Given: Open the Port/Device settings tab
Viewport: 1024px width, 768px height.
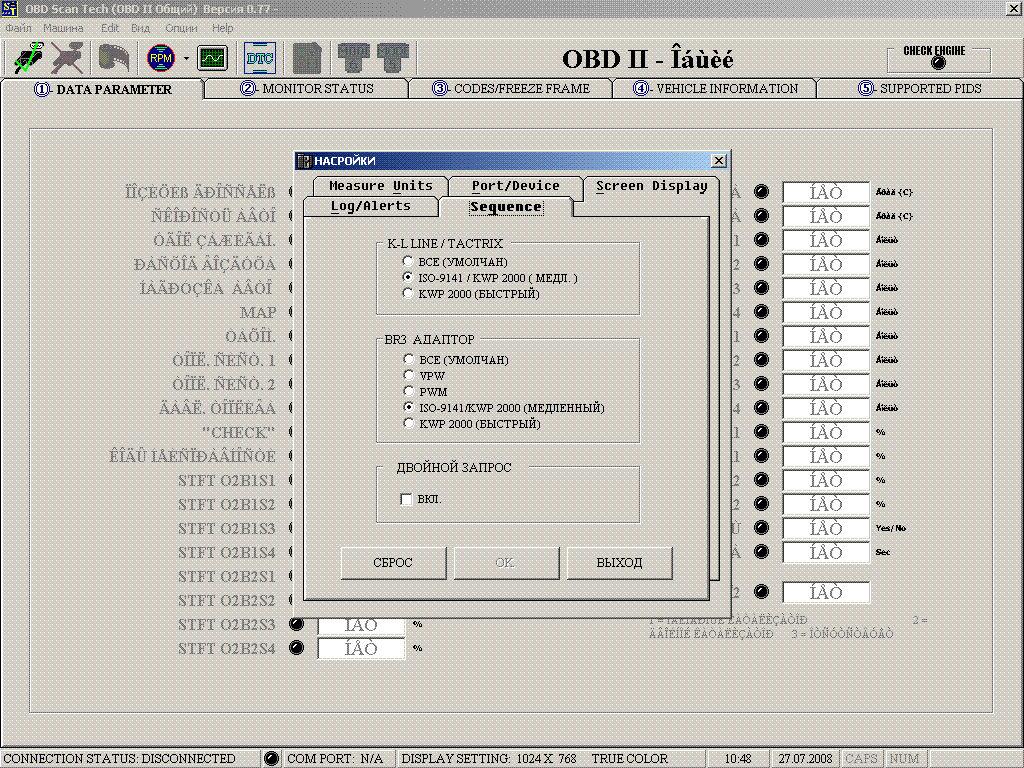Looking at the screenshot, I should 515,186.
